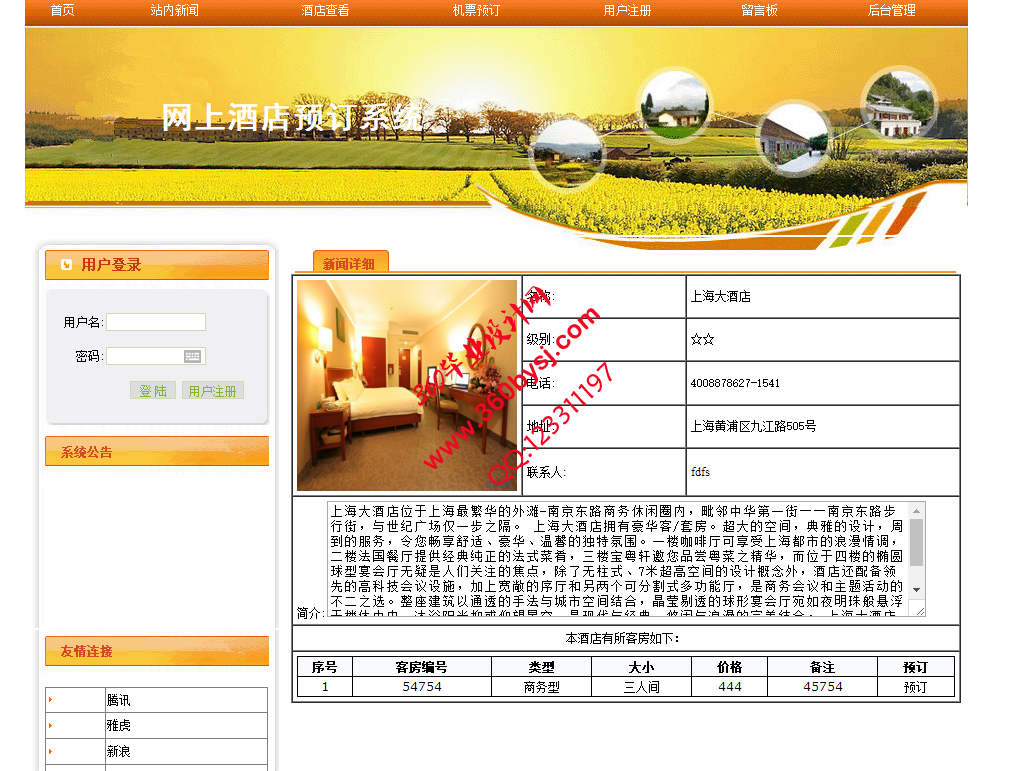The width and height of the screenshot is (1029, 771).
Task: Click the 商务型 room type cell
Action: (541, 687)
